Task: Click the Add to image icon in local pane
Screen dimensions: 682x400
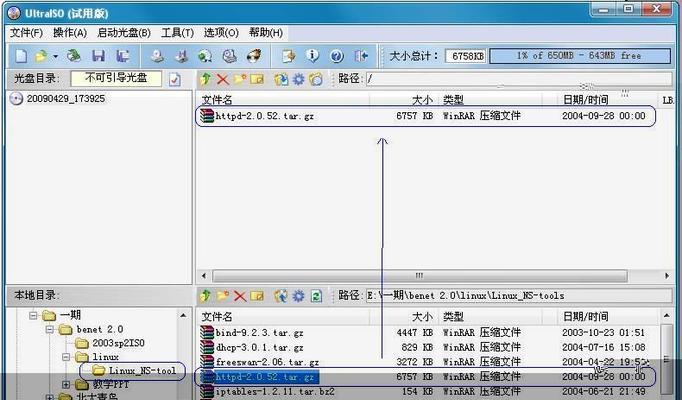Action: tap(281, 296)
